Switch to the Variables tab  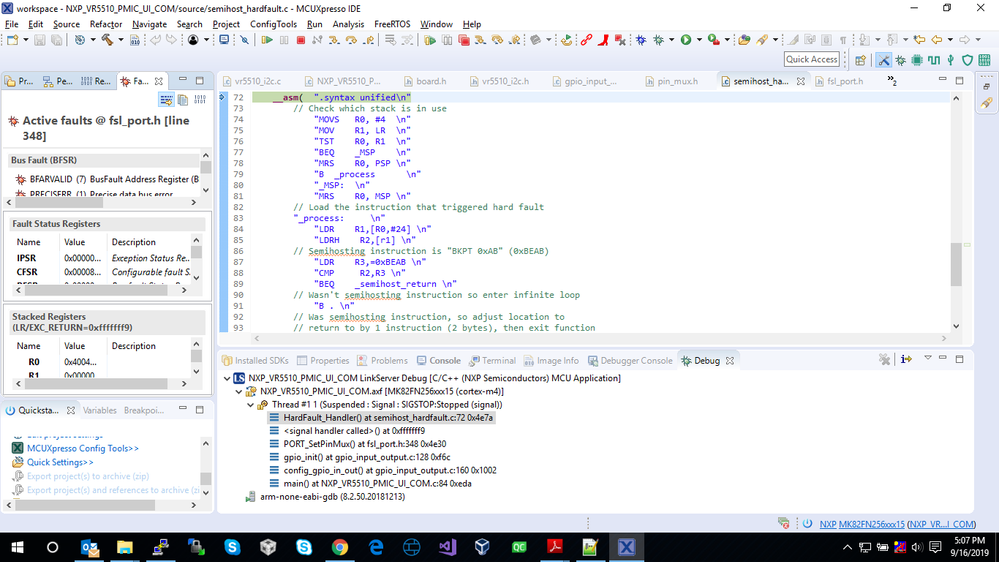tap(99, 410)
